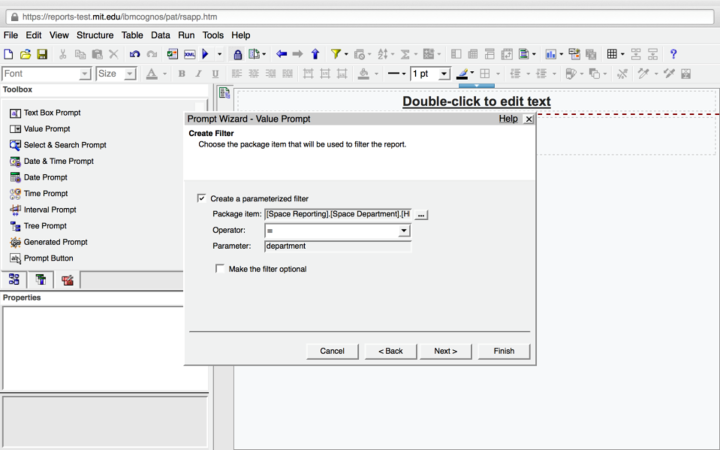The image size is (720, 450).
Task: Enable Make the filter optional checkbox
Action: click(220, 269)
